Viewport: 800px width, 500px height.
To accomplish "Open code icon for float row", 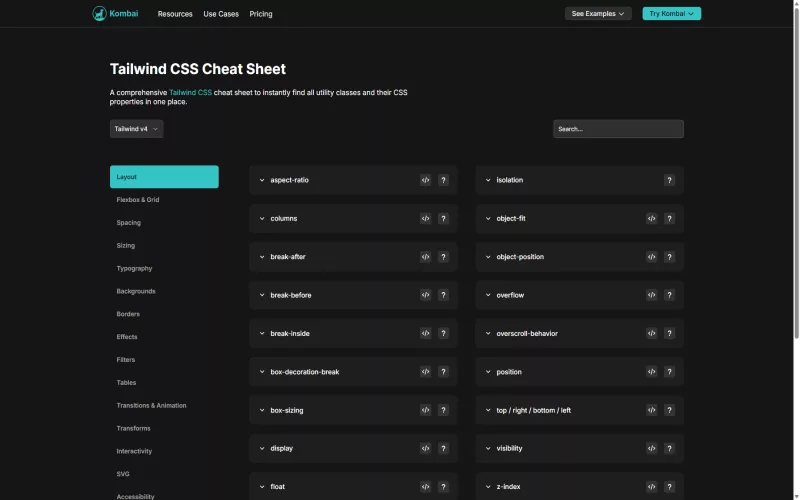I will 425,487.
